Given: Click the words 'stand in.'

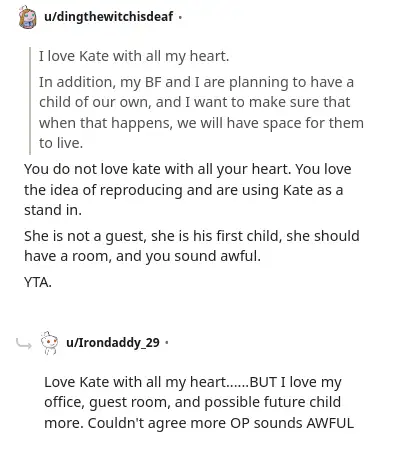Looking at the screenshot, I should [53, 210].
